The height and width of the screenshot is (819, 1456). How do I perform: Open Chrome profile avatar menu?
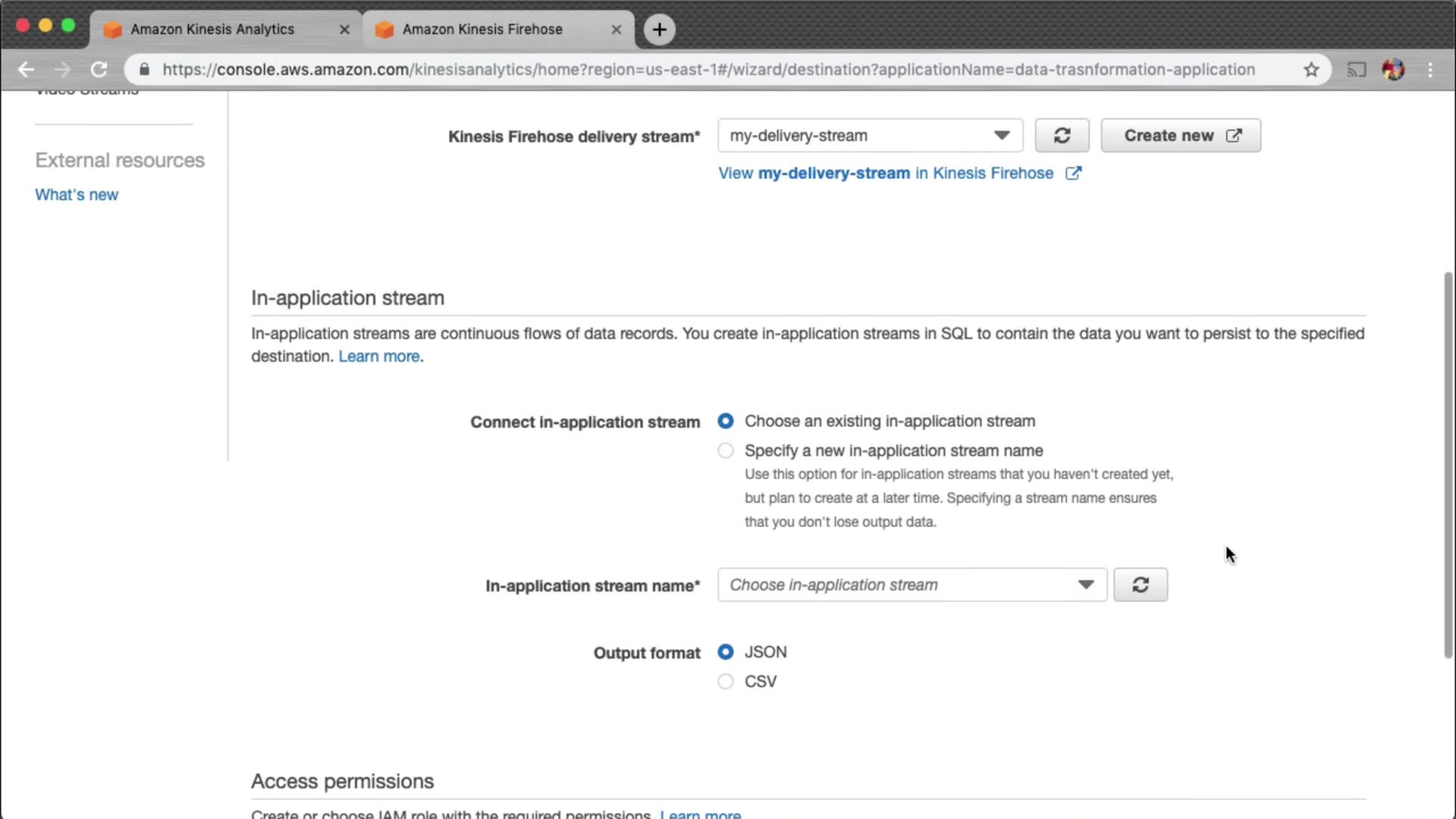point(1393,70)
